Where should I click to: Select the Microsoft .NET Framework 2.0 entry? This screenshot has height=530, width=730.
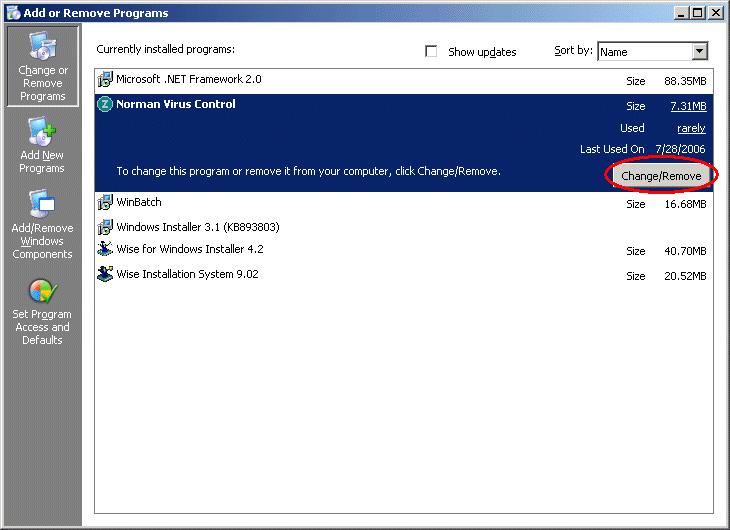[x=404, y=80]
